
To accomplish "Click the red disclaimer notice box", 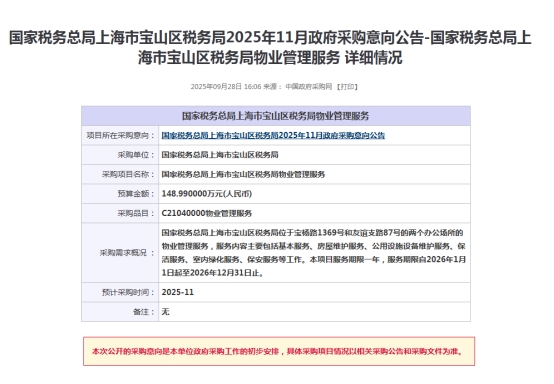I will (279, 351).
